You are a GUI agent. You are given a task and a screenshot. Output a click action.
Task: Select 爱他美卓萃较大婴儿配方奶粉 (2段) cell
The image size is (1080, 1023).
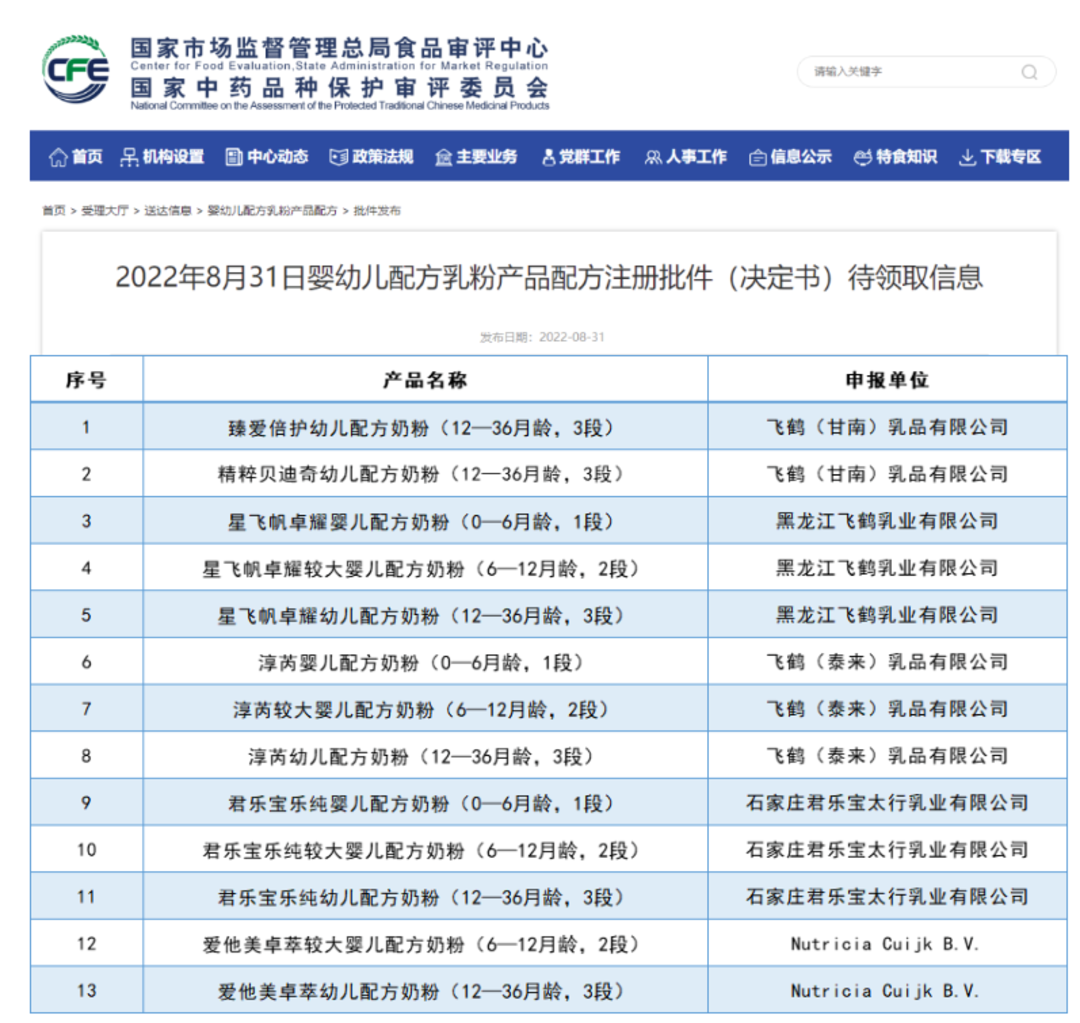(x=425, y=944)
